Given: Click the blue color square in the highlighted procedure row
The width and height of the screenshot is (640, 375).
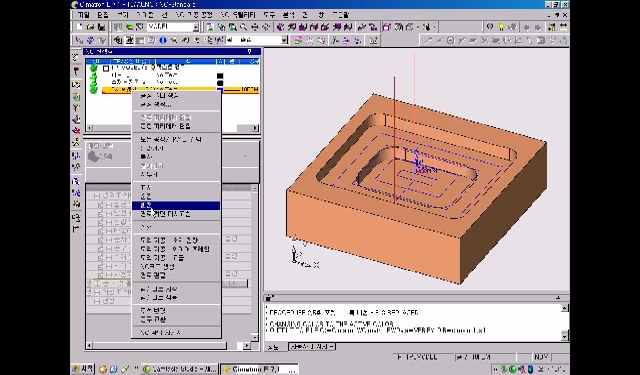Looking at the screenshot, I should click(x=220, y=89).
